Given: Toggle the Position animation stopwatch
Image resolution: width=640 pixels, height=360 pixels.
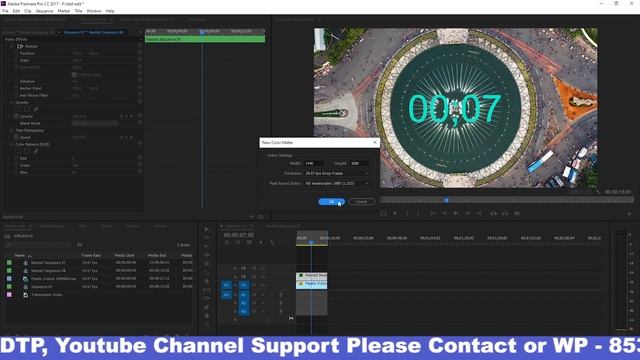Looking at the screenshot, I should pos(16,53).
